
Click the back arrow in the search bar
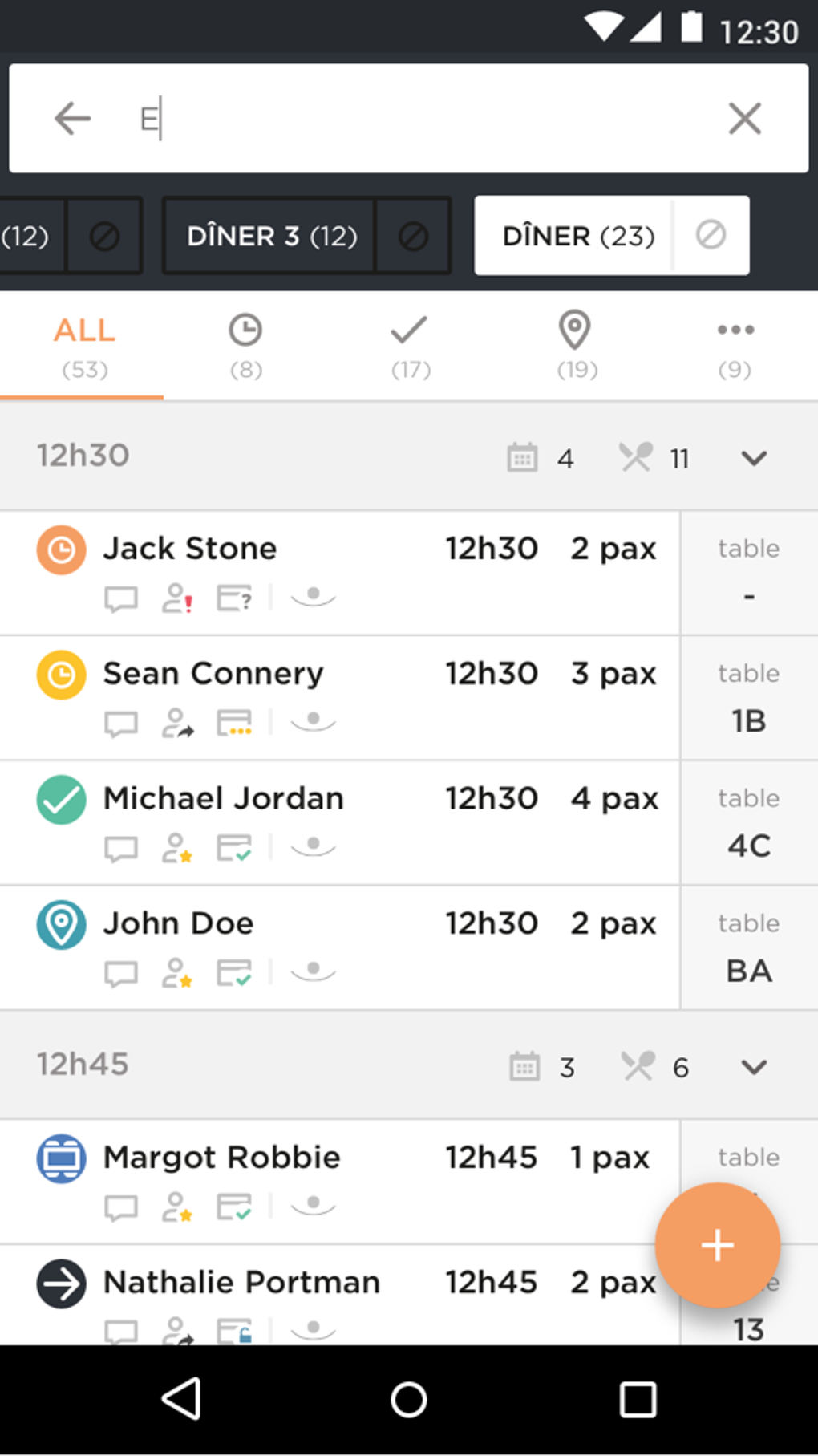72,118
